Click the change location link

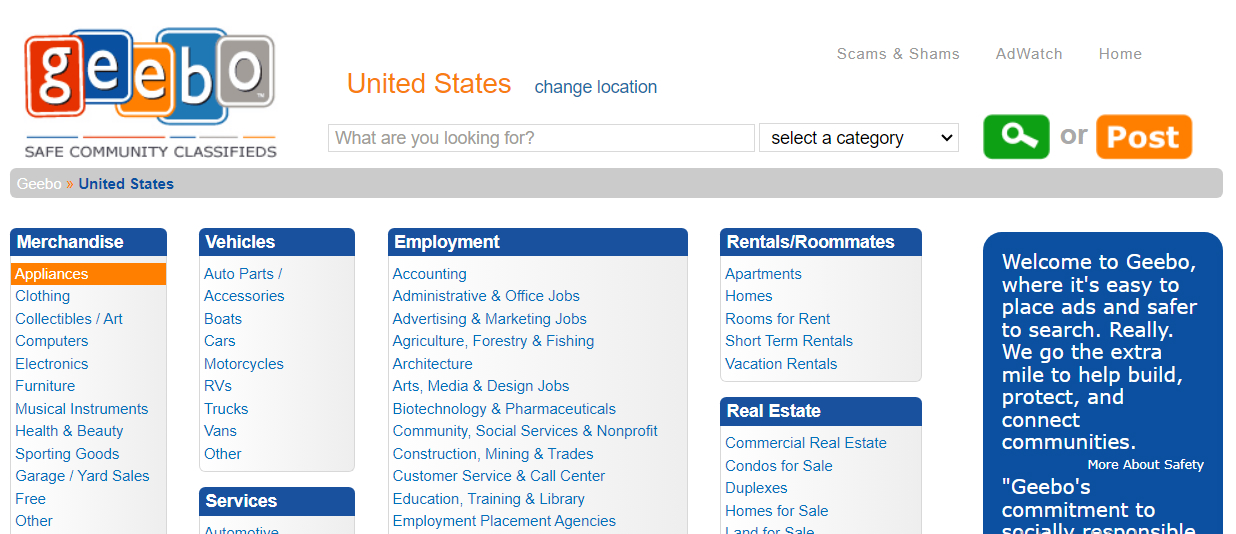595,87
